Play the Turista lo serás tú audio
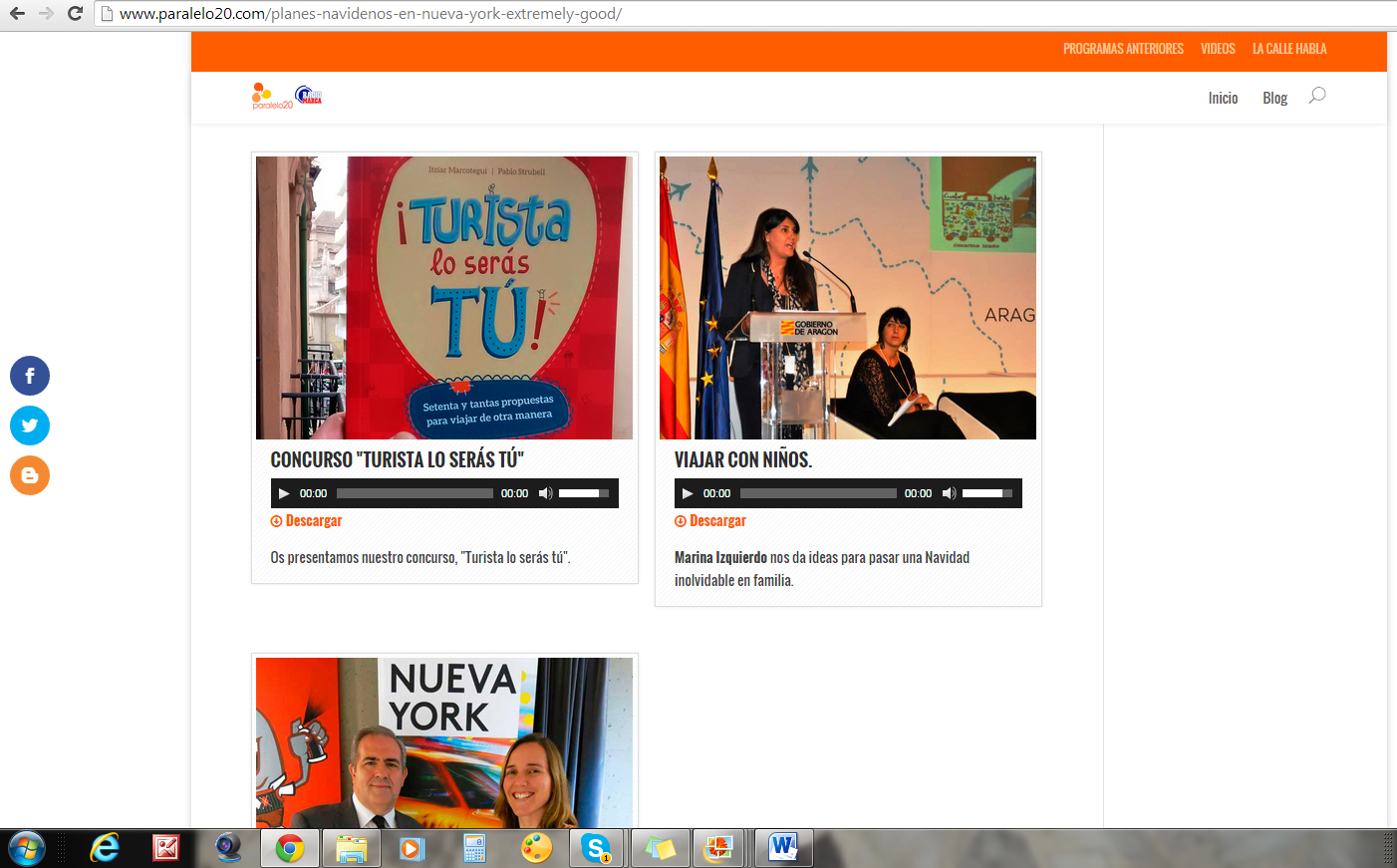The height and width of the screenshot is (868, 1397). coord(284,493)
